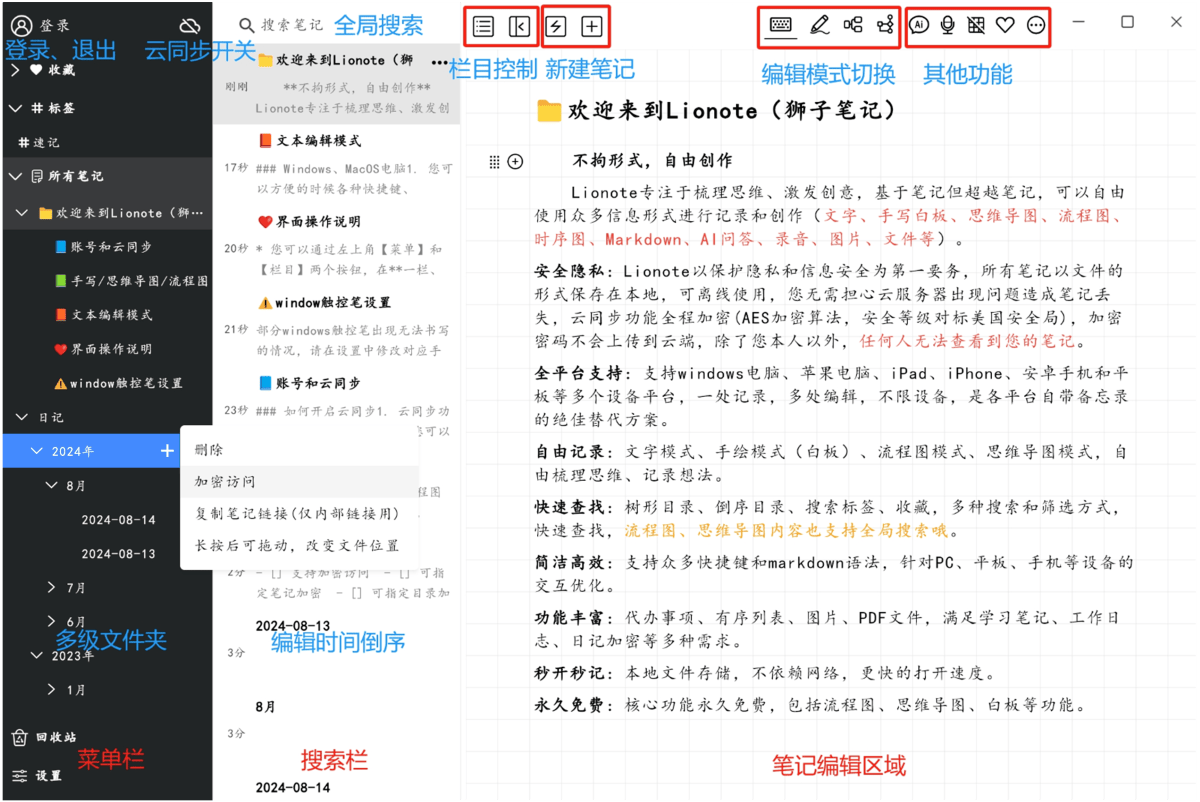
Task: Open diary 2024-08-13 in sidebar tree
Action: [x=118, y=553]
